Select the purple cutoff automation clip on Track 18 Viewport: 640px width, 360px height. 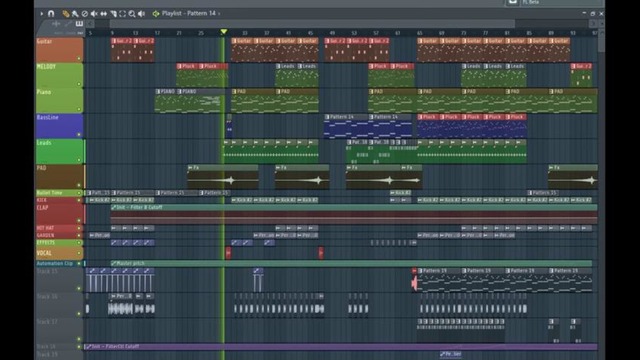click(x=341, y=347)
